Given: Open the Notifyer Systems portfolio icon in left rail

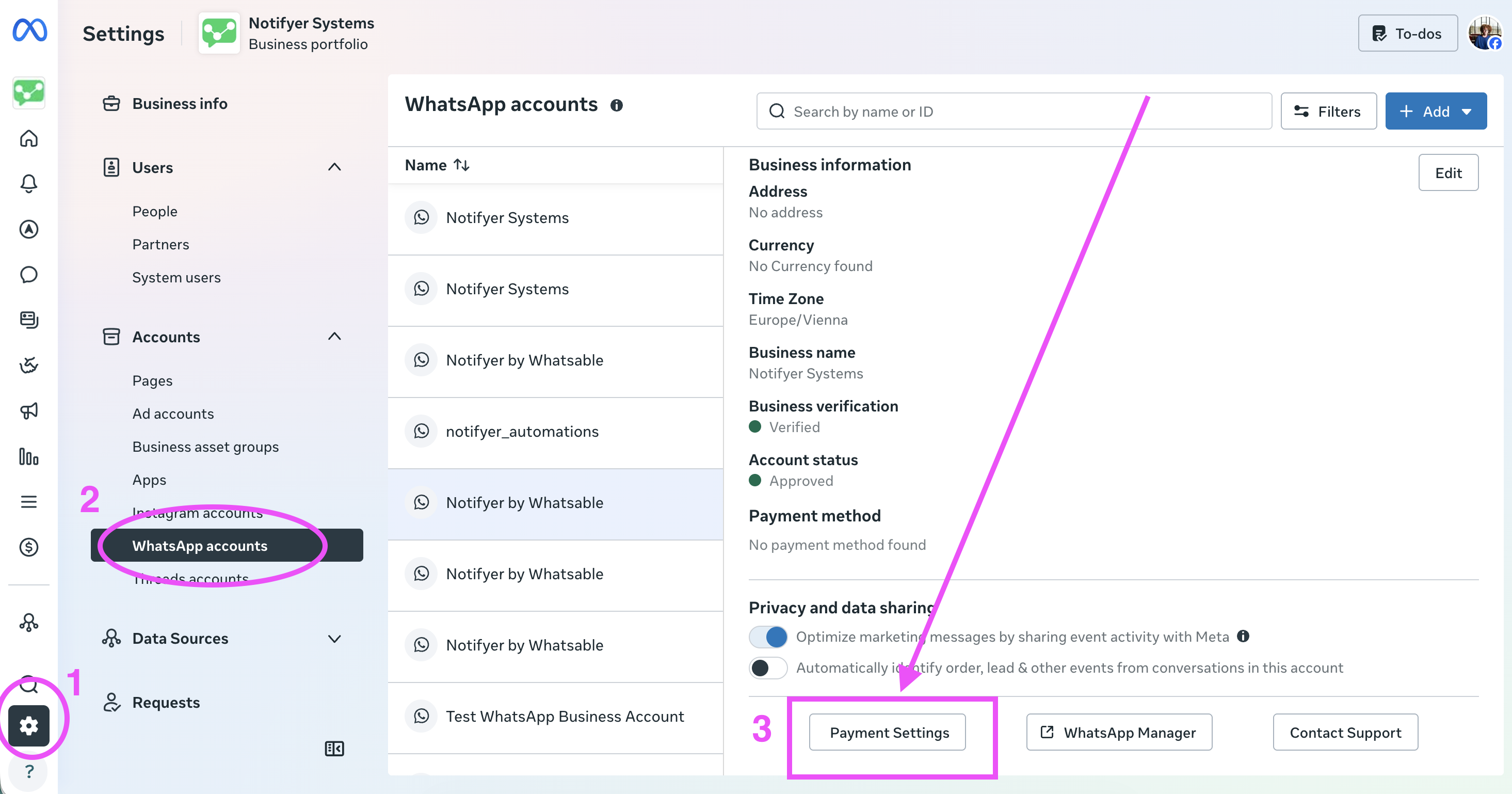Looking at the screenshot, I should (x=29, y=93).
